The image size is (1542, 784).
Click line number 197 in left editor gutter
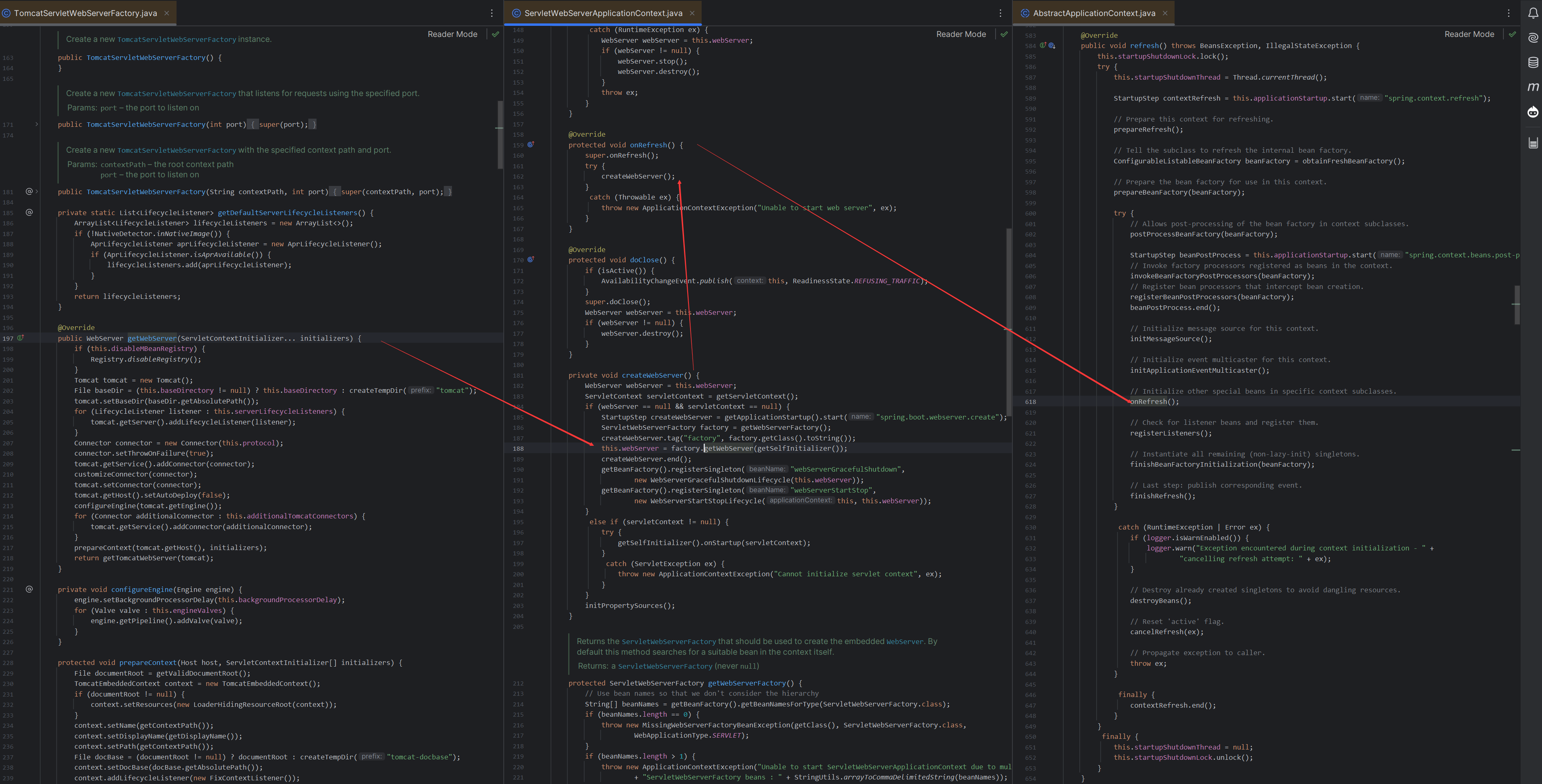[8, 338]
